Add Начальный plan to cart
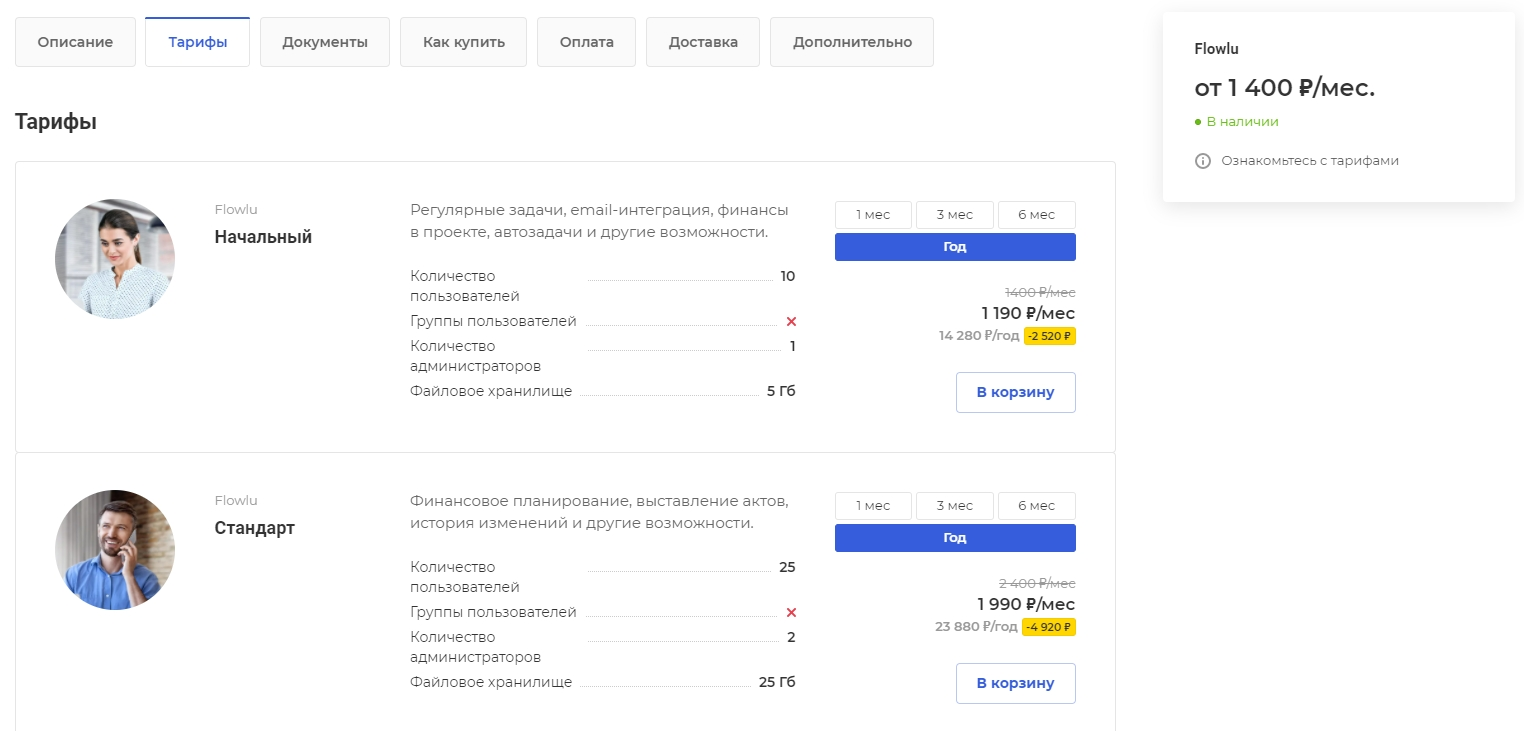Viewport: 1524px width, 731px height. [x=1016, y=392]
